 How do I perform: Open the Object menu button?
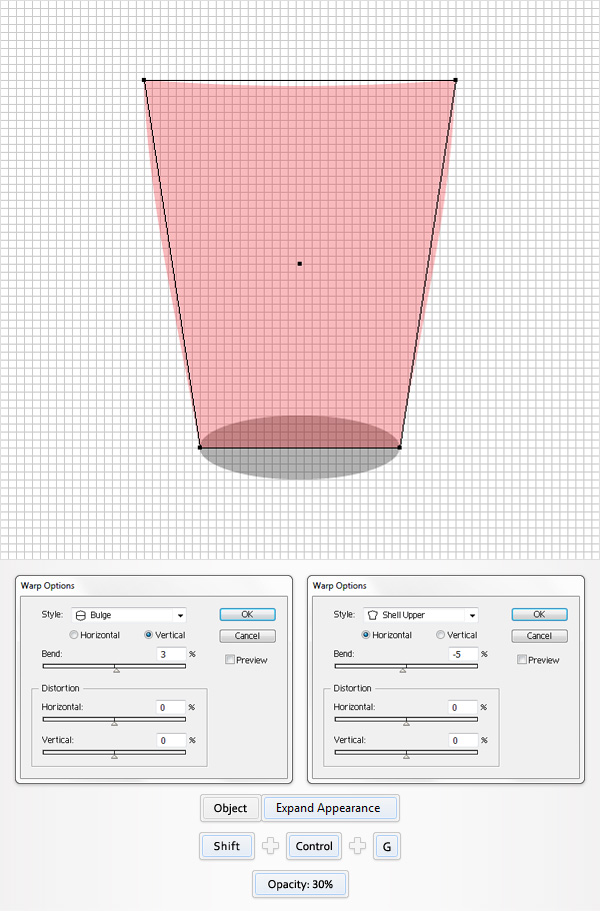point(231,808)
